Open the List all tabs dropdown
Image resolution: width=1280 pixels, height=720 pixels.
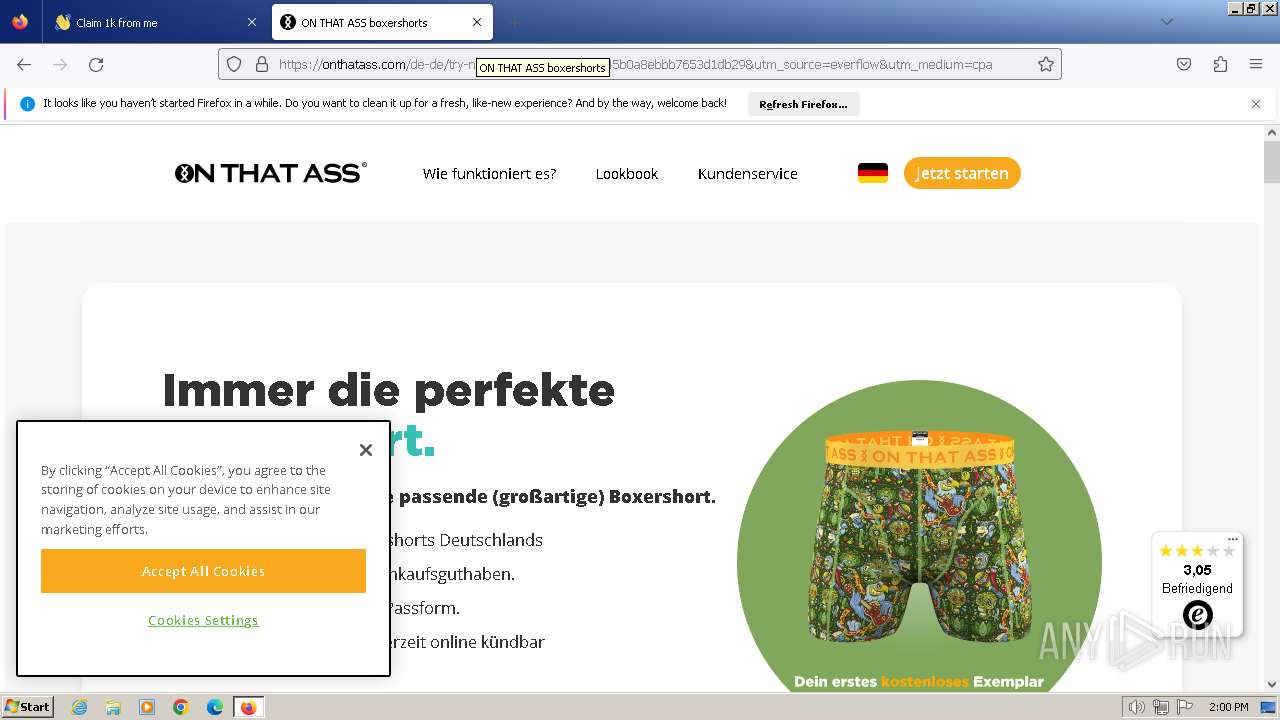pyautogui.click(x=1166, y=22)
